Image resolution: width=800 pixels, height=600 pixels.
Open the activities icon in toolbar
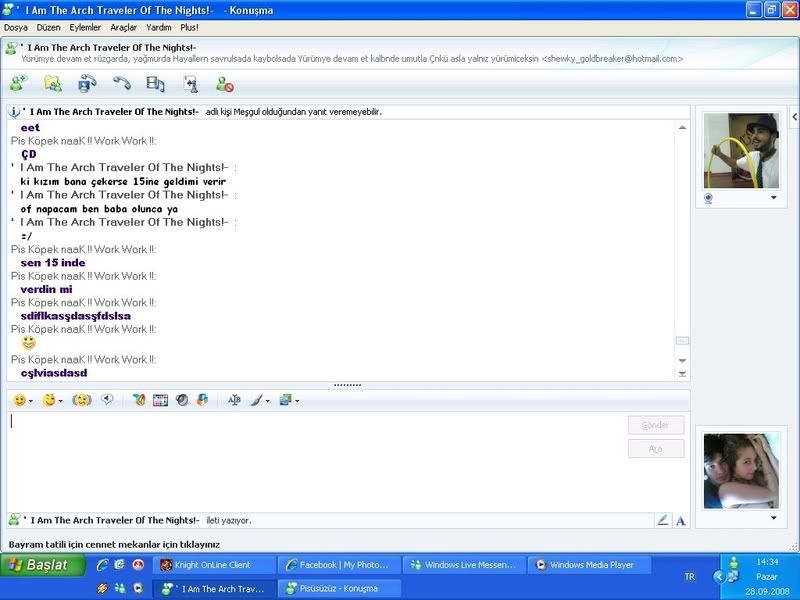[155, 84]
